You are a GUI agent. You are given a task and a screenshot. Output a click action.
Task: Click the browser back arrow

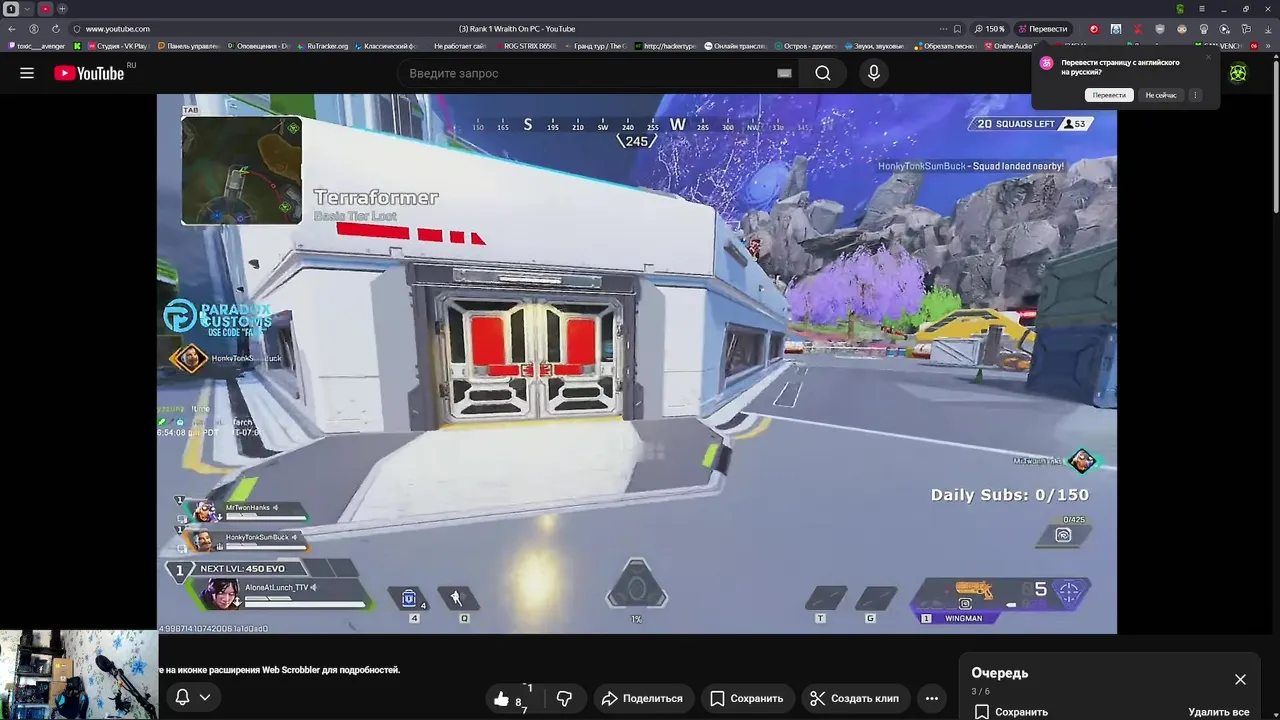coord(12,29)
